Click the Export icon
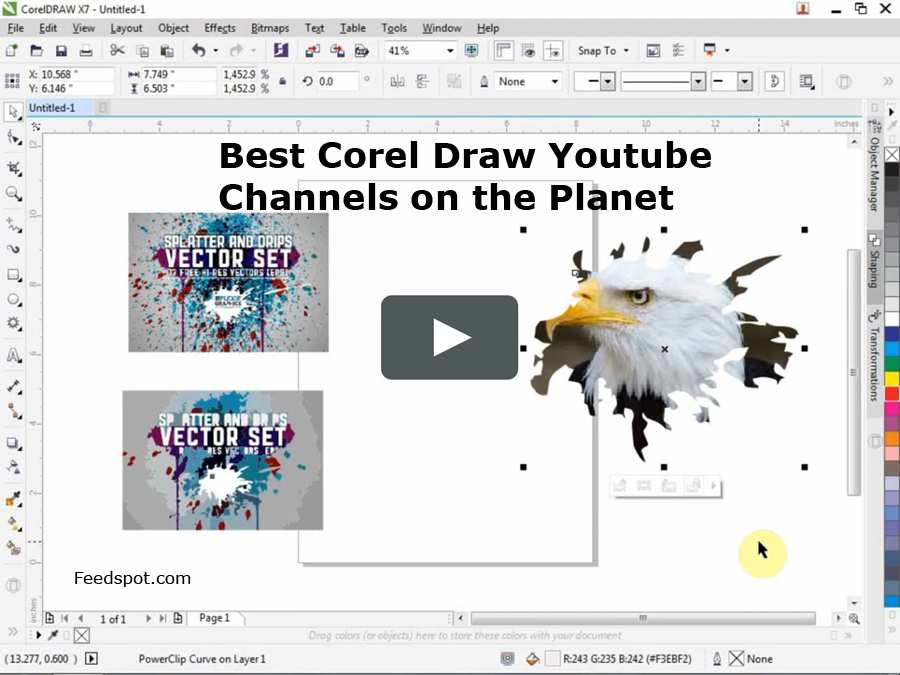The width and height of the screenshot is (900, 675). tap(337, 51)
